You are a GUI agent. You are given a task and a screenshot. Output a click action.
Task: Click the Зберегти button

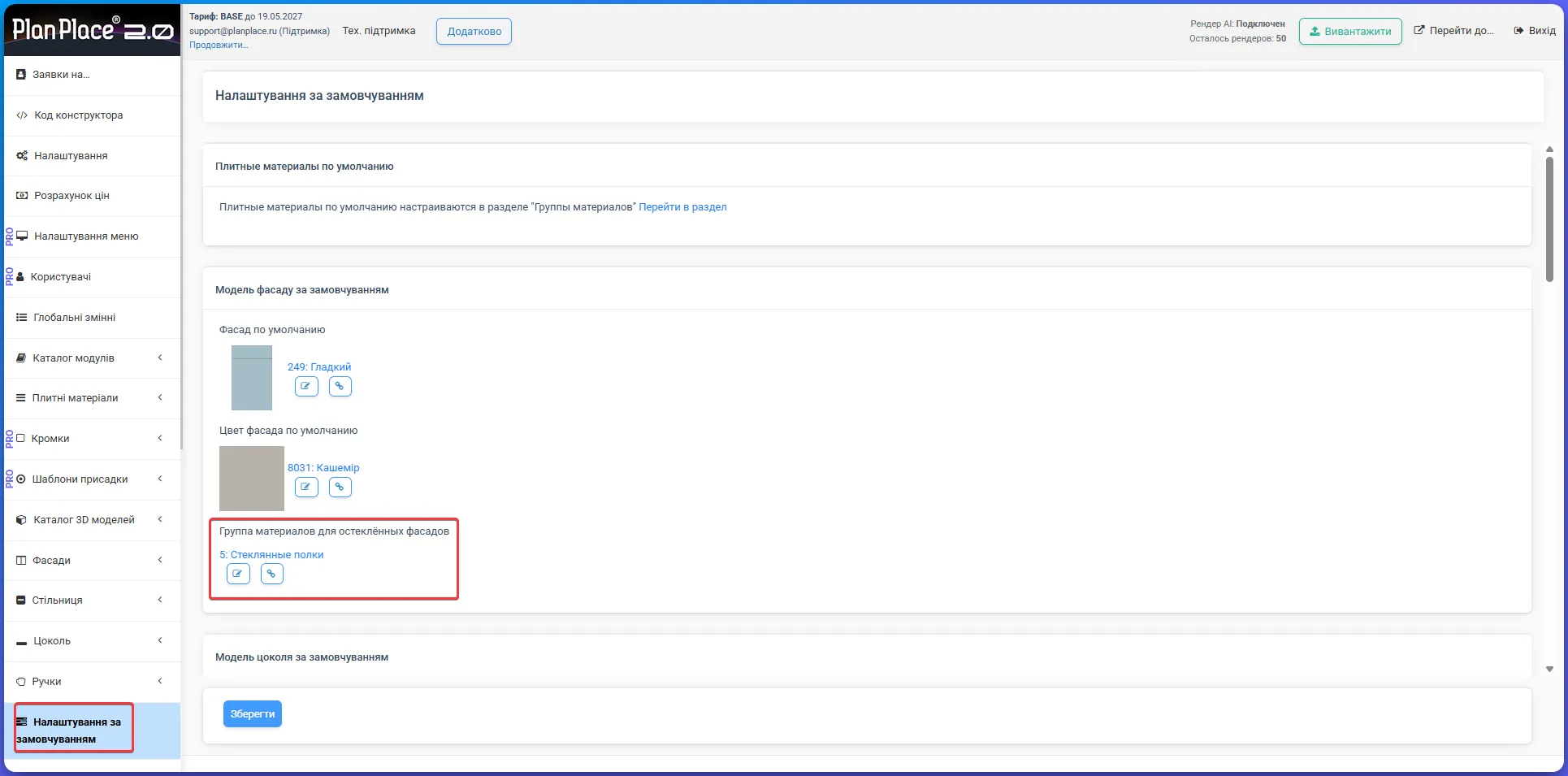[253, 714]
